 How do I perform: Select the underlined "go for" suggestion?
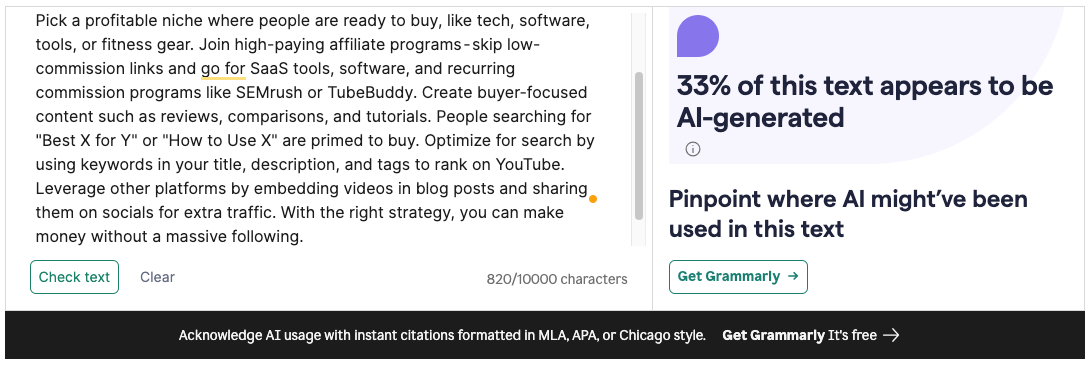223,69
